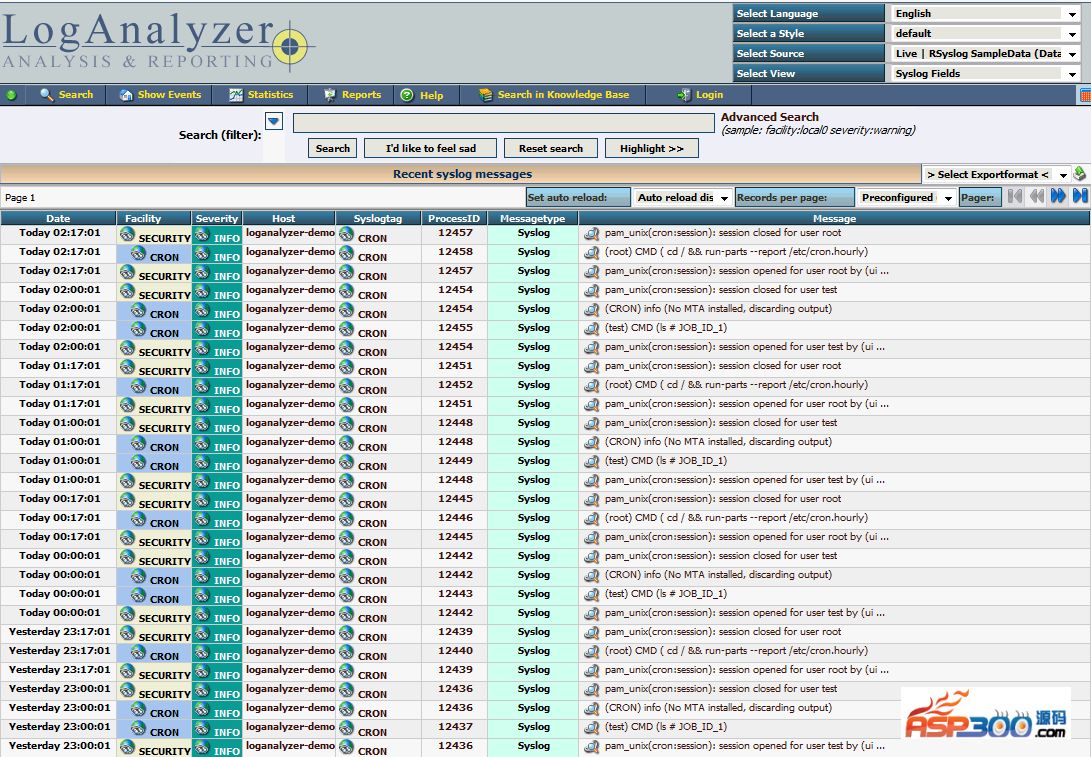Click the Search in Knowledge Base icon
This screenshot has height=757, width=1091.
[x=485, y=95]
